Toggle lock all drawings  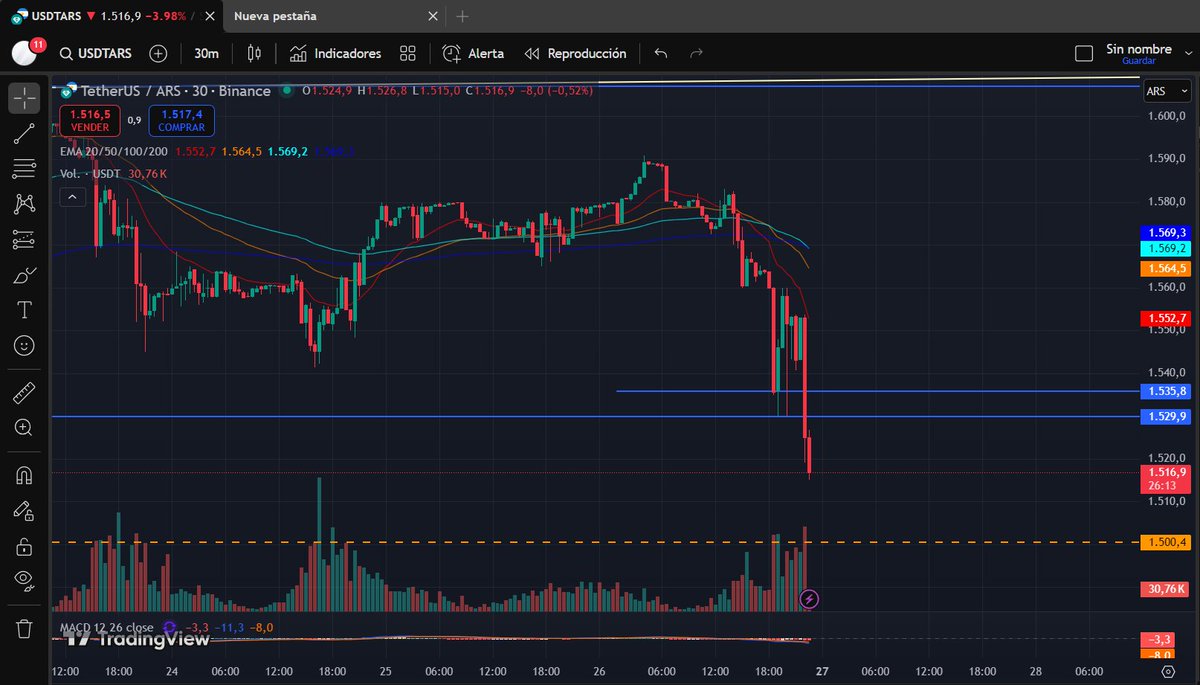[24, 546]
